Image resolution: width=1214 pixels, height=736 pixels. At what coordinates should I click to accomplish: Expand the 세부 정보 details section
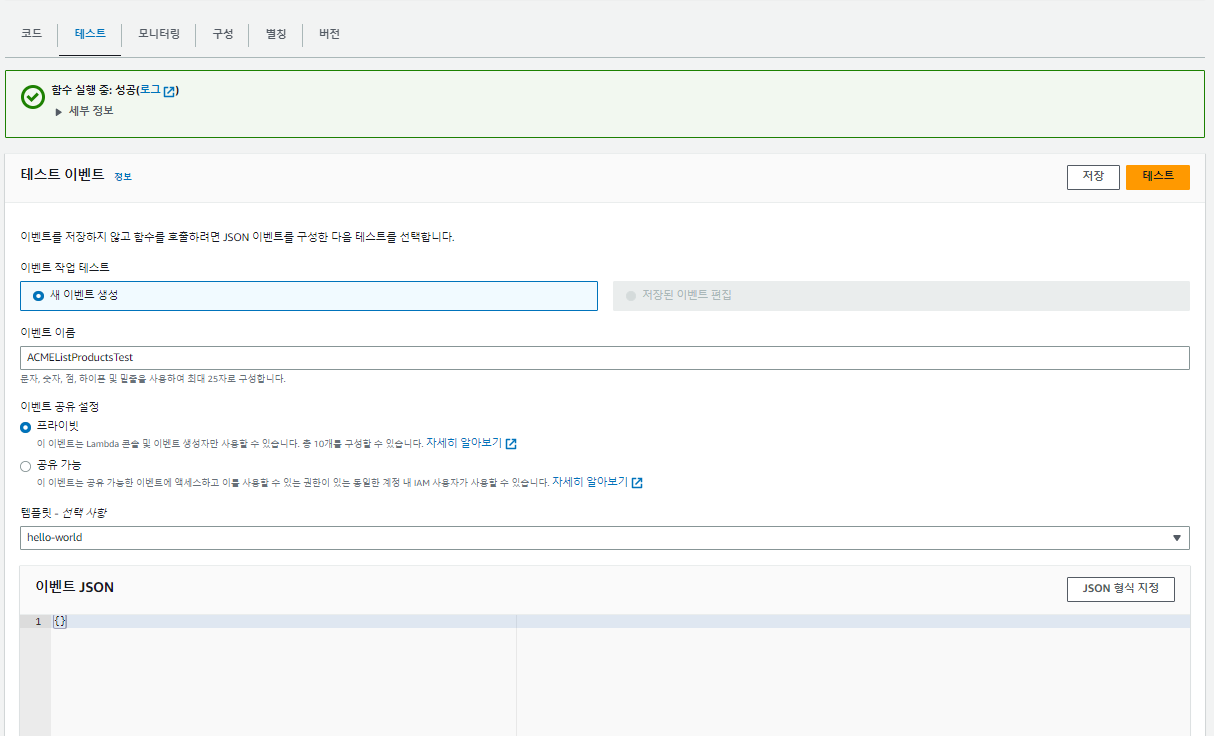point(84,111)
